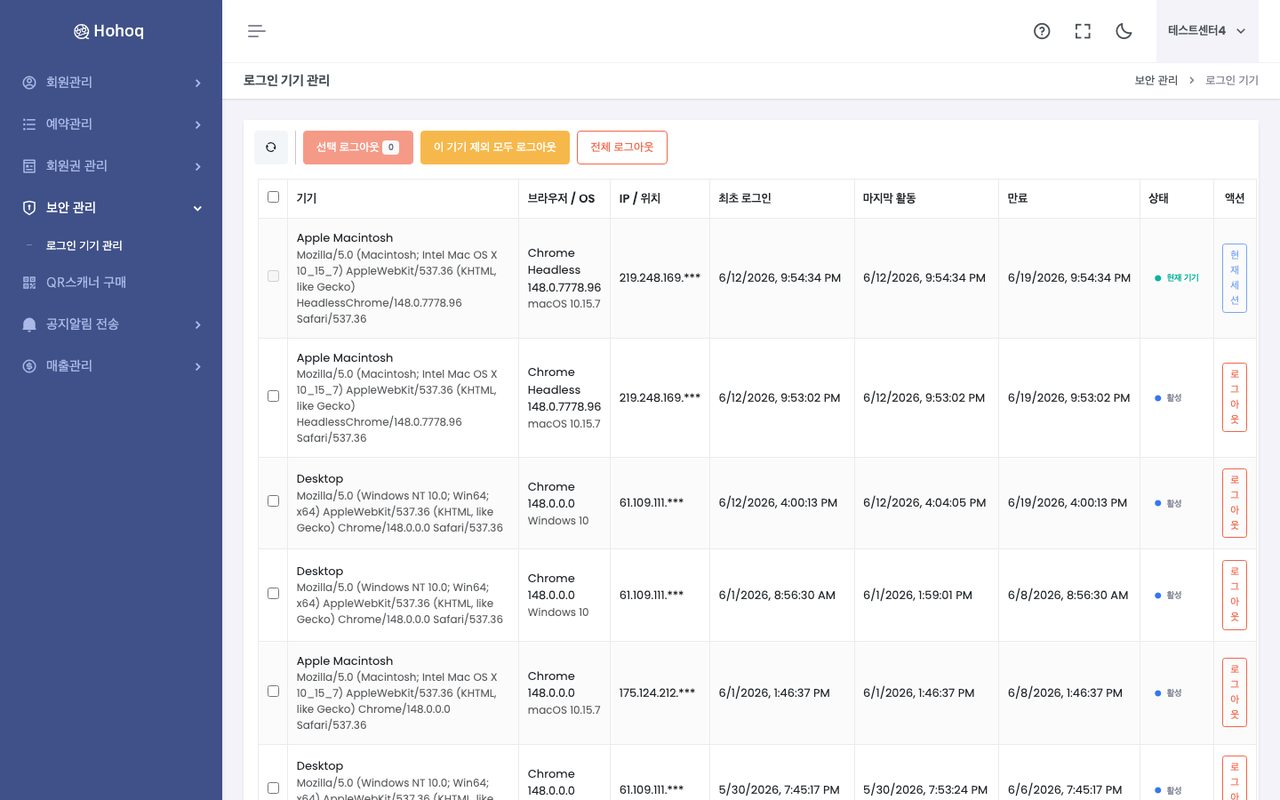
Task: Check the 9:53:02 PM Macintosh session checkbox
Action: pyautogui.click(x=273, y=396)
